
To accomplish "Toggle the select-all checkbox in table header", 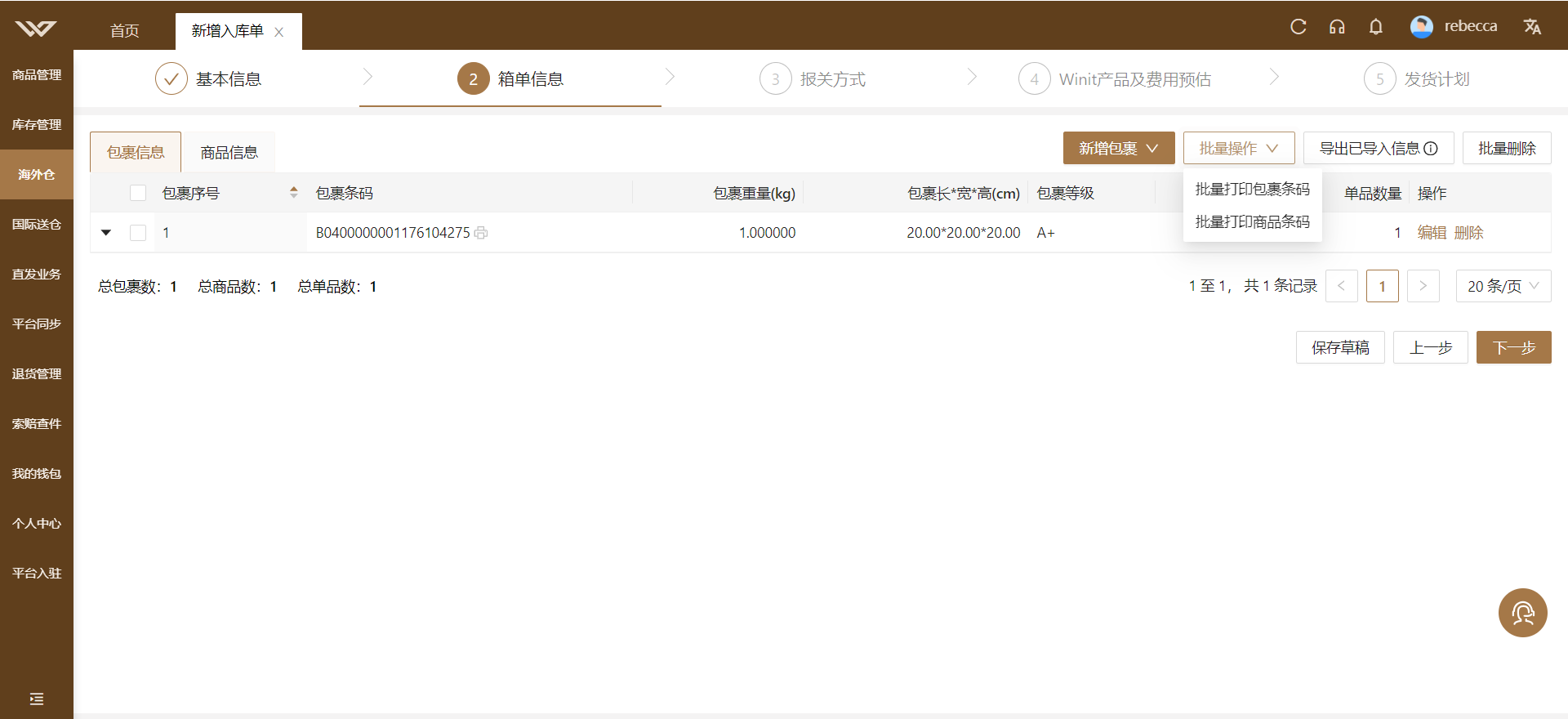I will pyautogui.click(x=138, y=193).
